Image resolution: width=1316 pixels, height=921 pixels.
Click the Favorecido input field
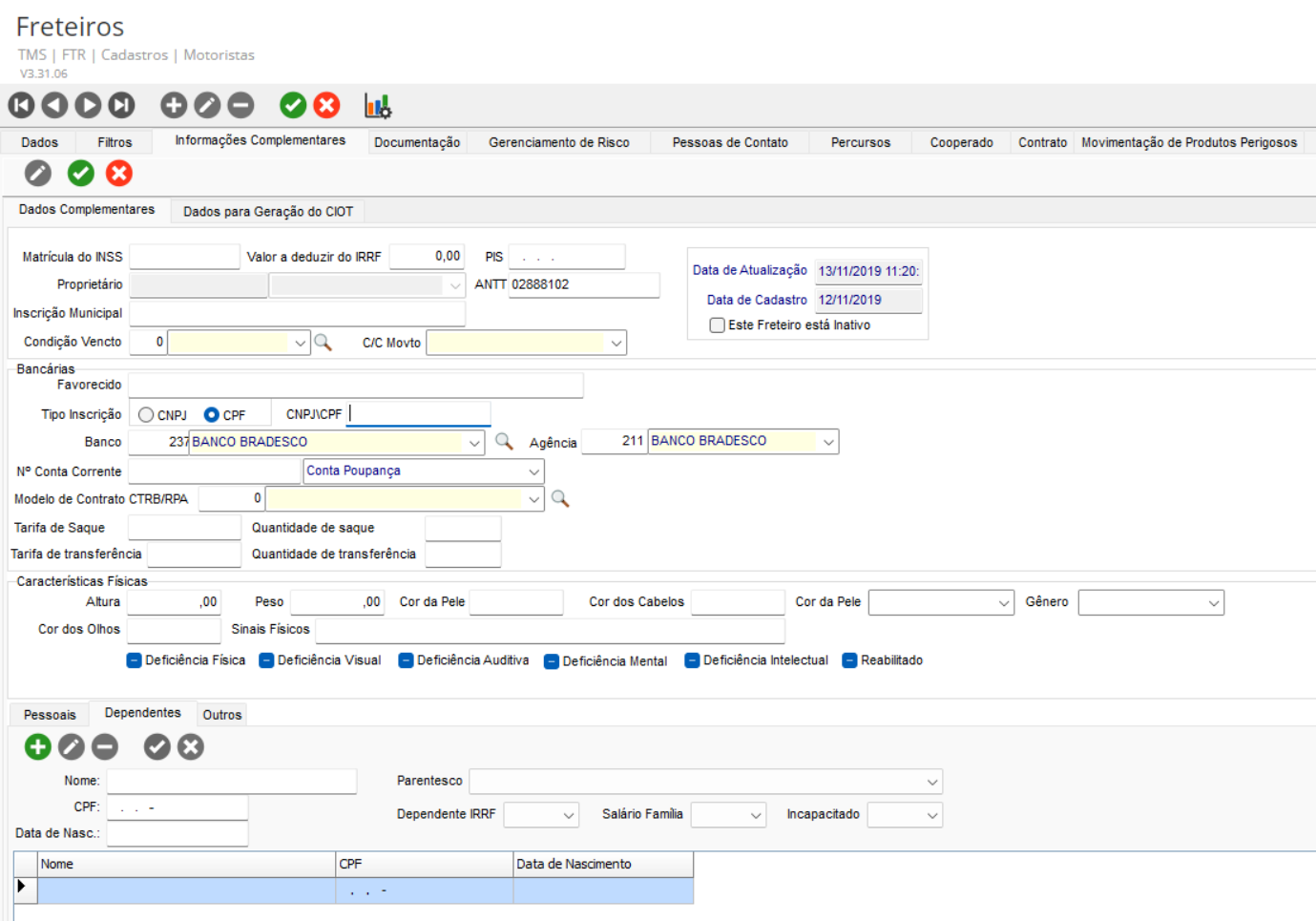pyautogui.click(x=355, y=386)
